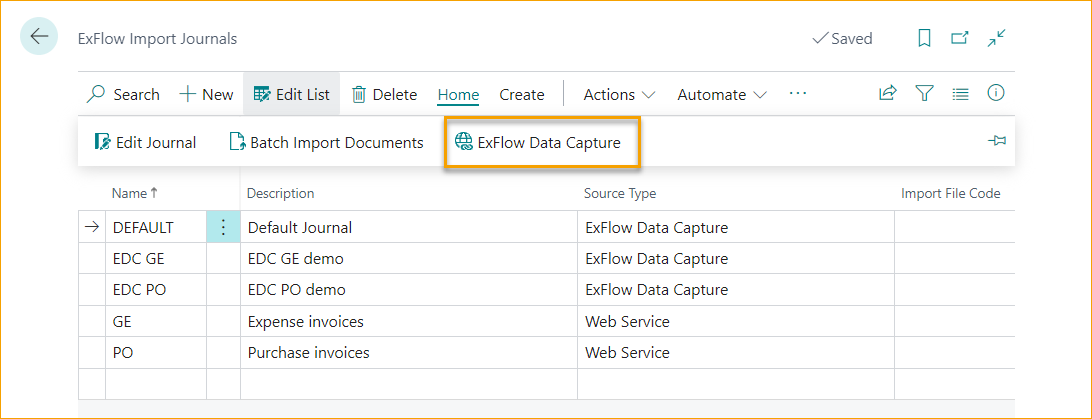The image size is (1092, 419).
Task: Expand the Actions dropdown menu
Action: 619,95
